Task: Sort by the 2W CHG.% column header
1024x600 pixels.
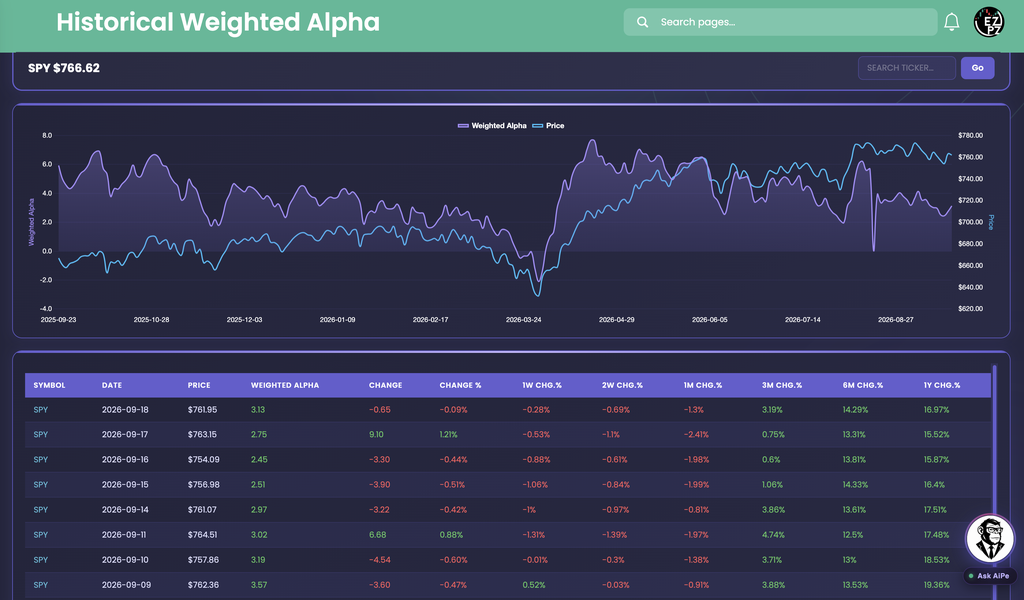Action: click(622, 385)
